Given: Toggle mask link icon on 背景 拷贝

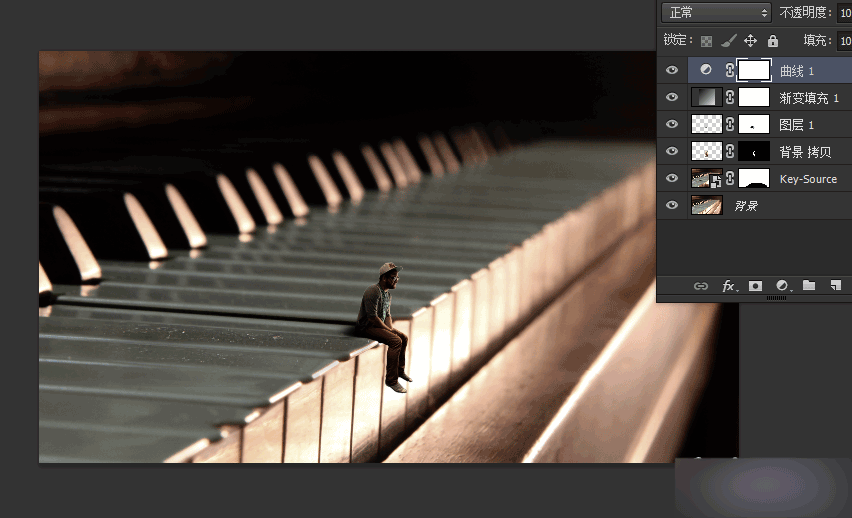Looking at the screenshot, I should coord(730,151).
